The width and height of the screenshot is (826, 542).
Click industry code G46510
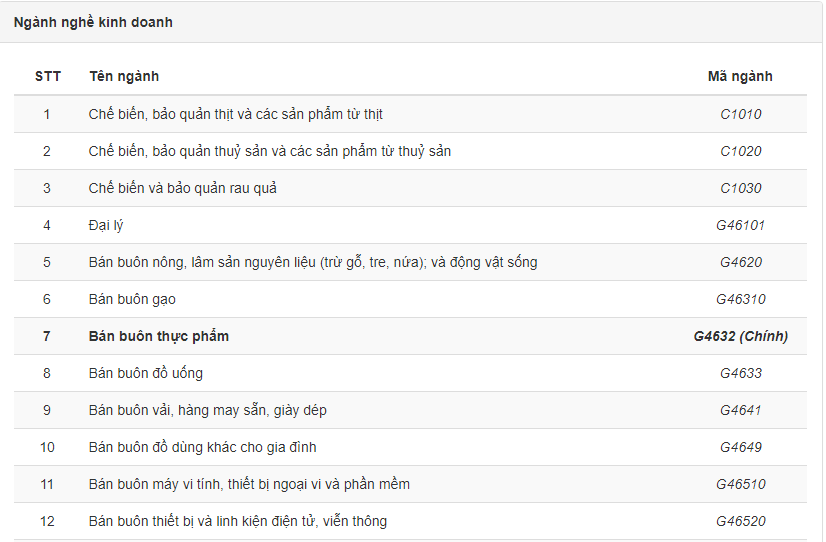(740, 484)
